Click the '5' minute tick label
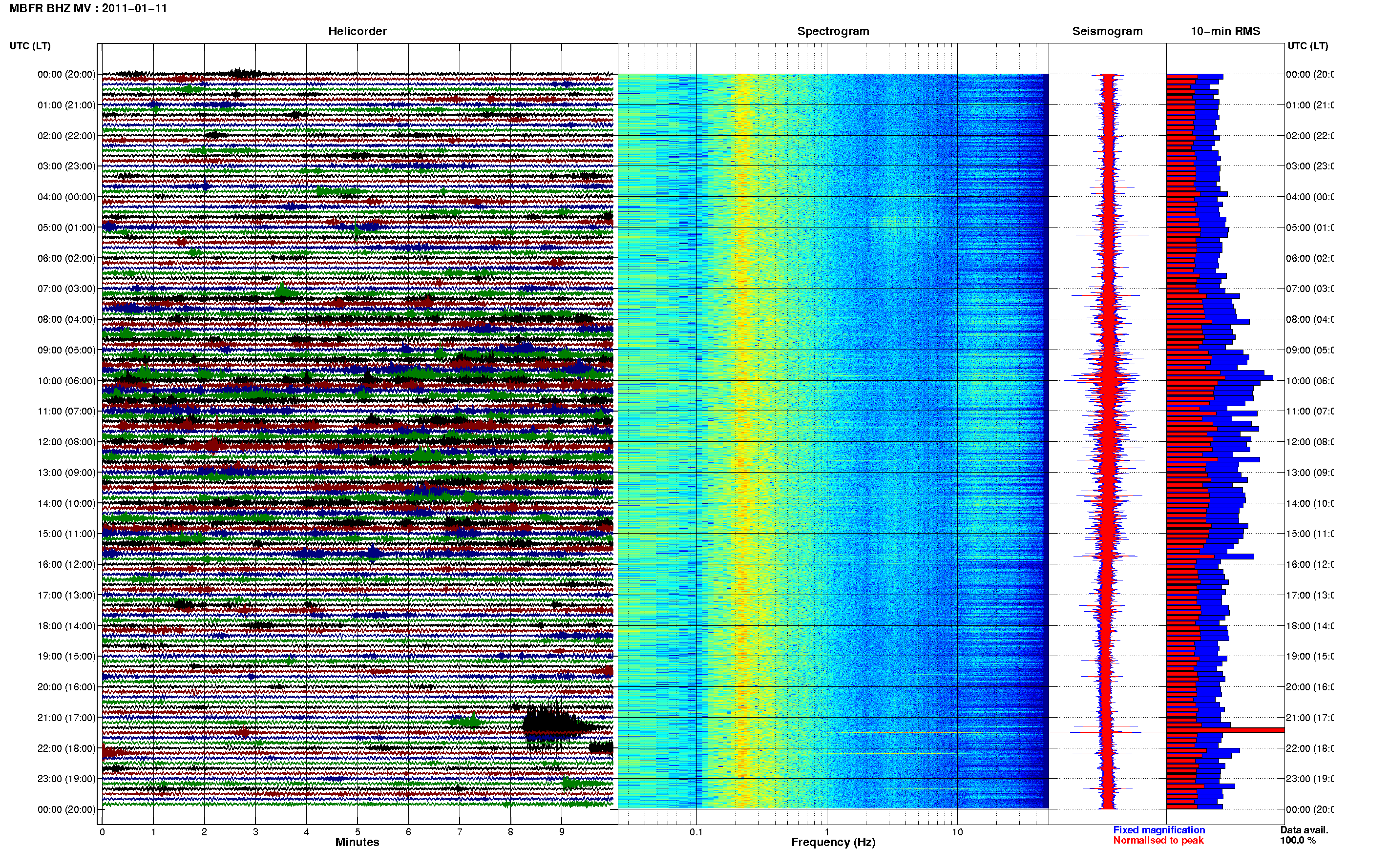The image size is (1389, 868). [357, 832]
